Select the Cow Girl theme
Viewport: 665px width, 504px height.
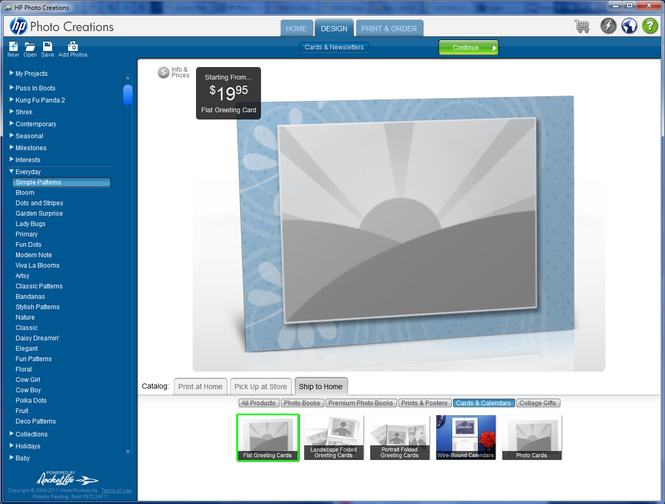tap(28, 380)
